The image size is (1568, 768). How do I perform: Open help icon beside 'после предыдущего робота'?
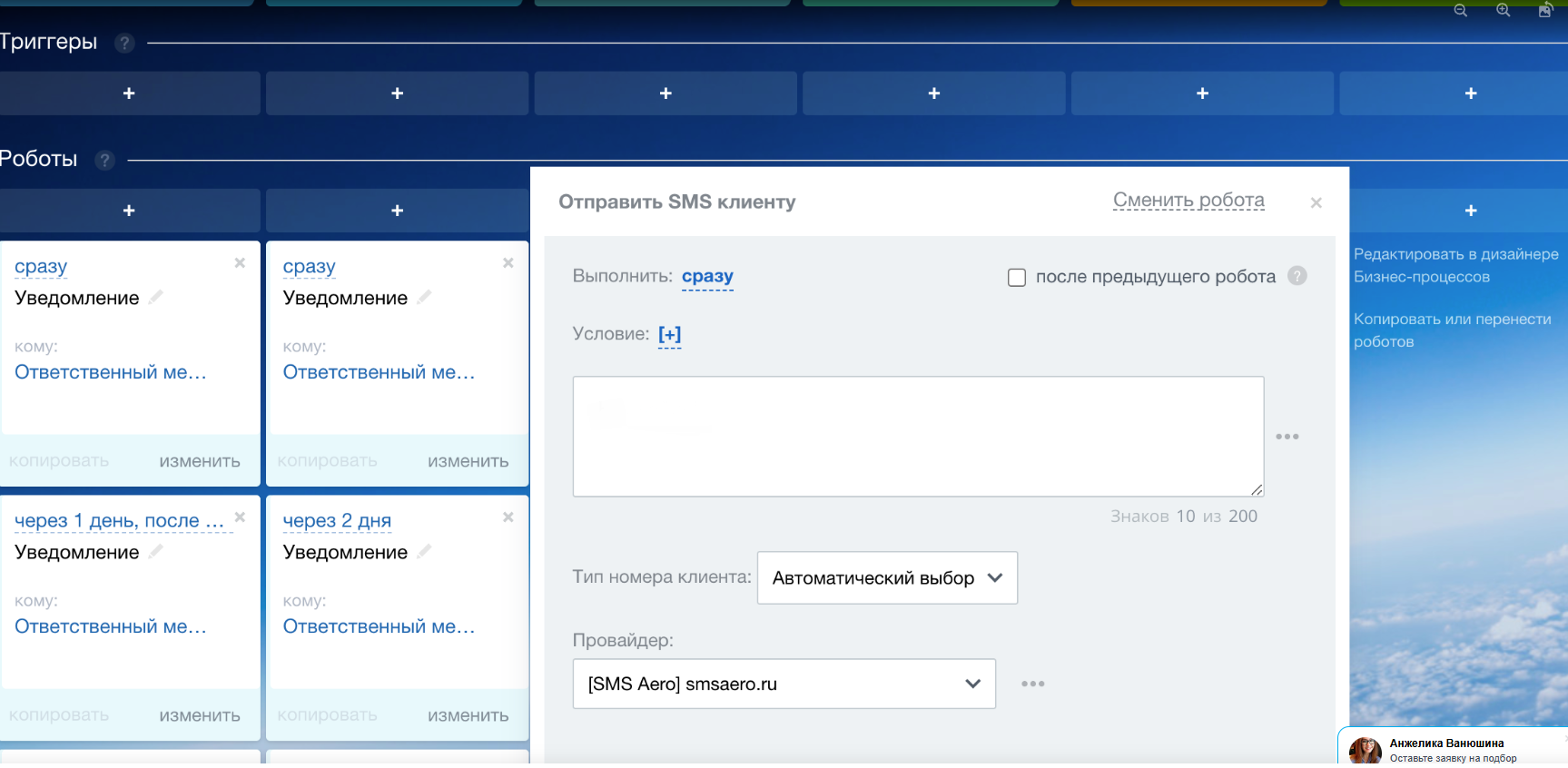click(x=1297, y=276)
